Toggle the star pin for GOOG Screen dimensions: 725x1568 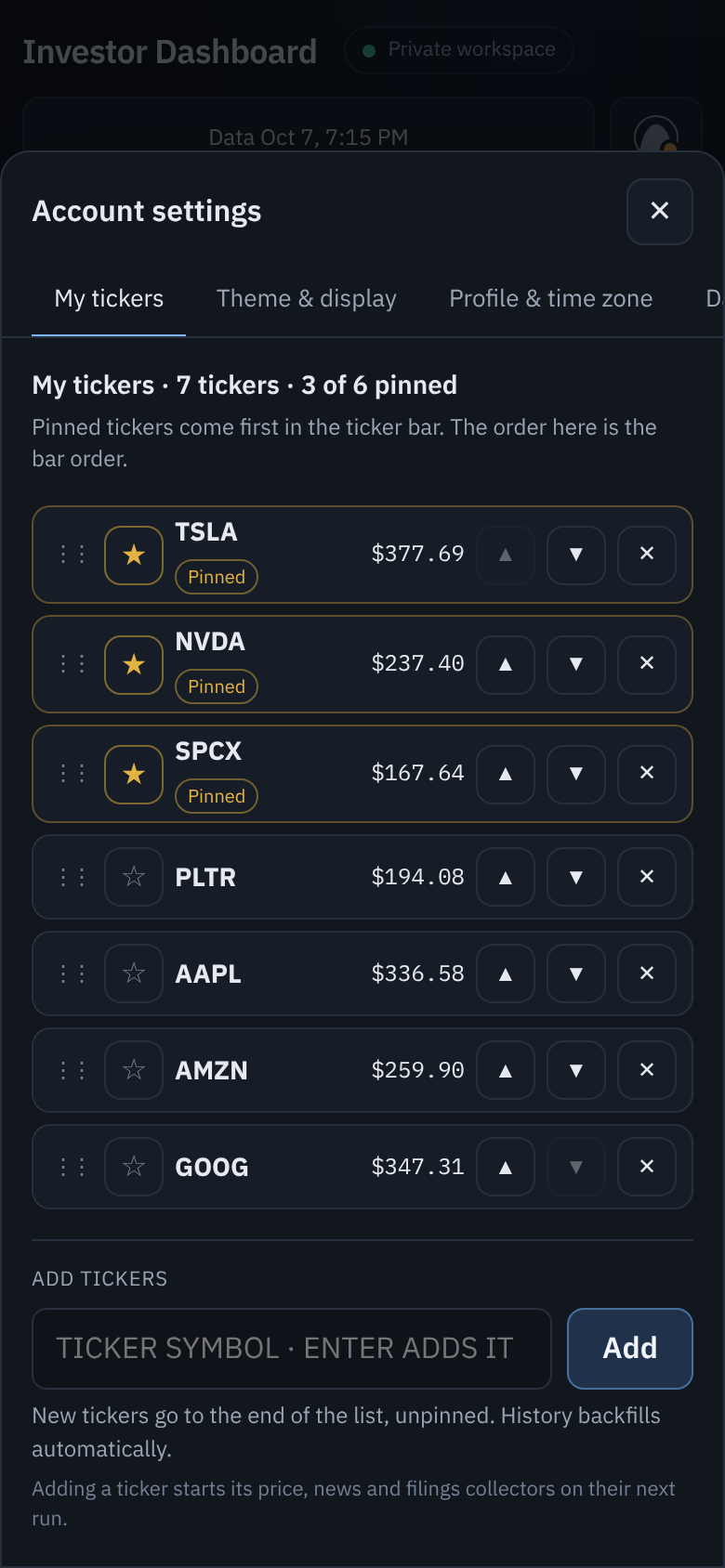(134, 1167)
